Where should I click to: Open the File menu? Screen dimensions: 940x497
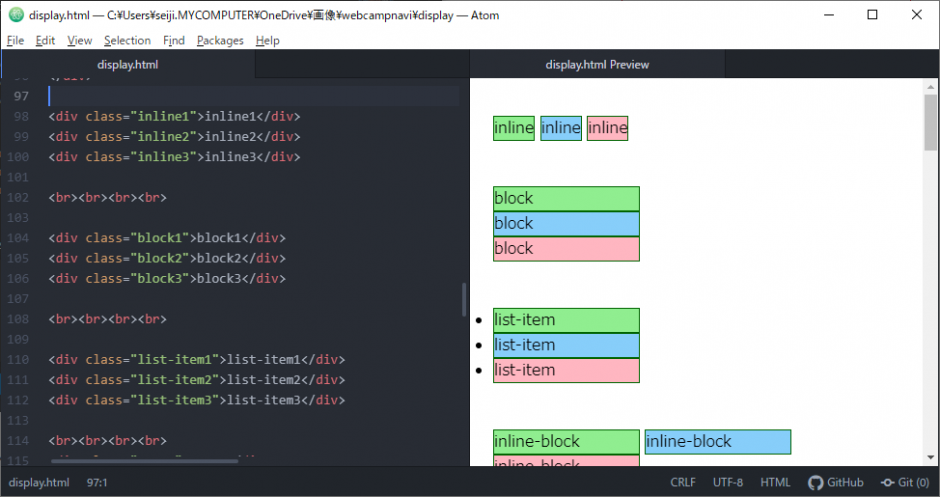pos(15,40)
